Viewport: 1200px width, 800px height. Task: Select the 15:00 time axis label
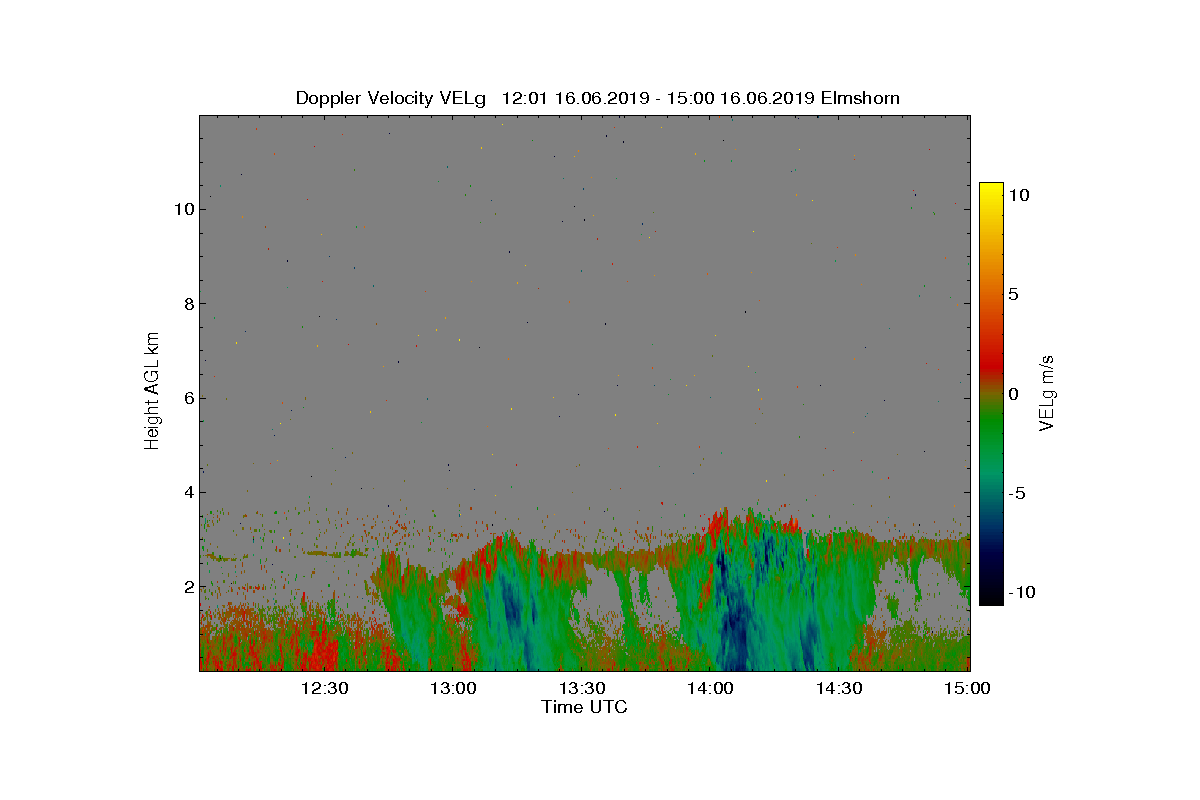click(967, 688)
